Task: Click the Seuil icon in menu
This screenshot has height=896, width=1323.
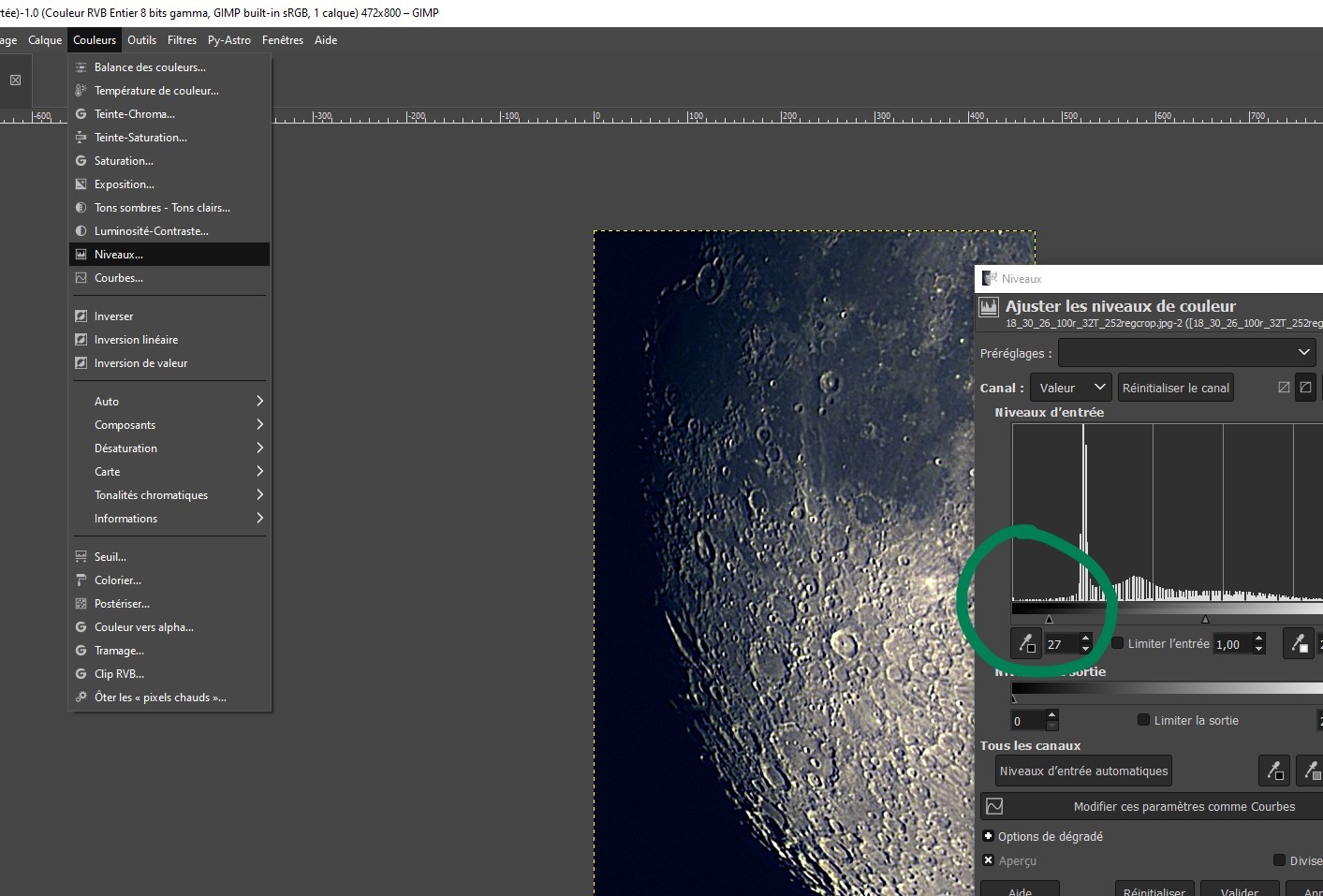Action: point(81,557)
